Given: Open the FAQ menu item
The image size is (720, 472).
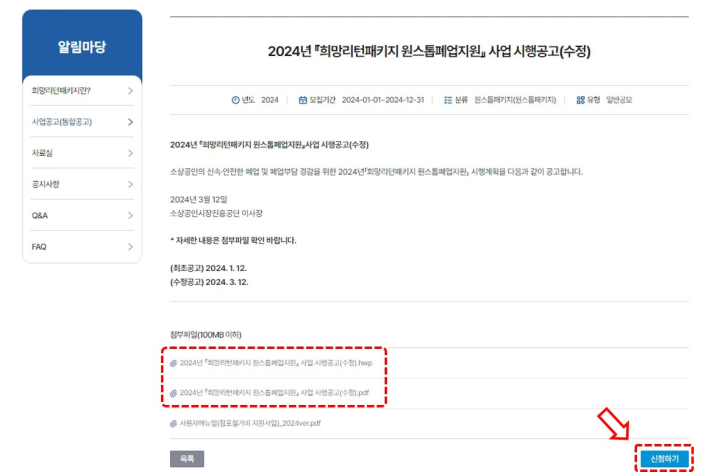Looking at the screenshot, I should 82,247.
